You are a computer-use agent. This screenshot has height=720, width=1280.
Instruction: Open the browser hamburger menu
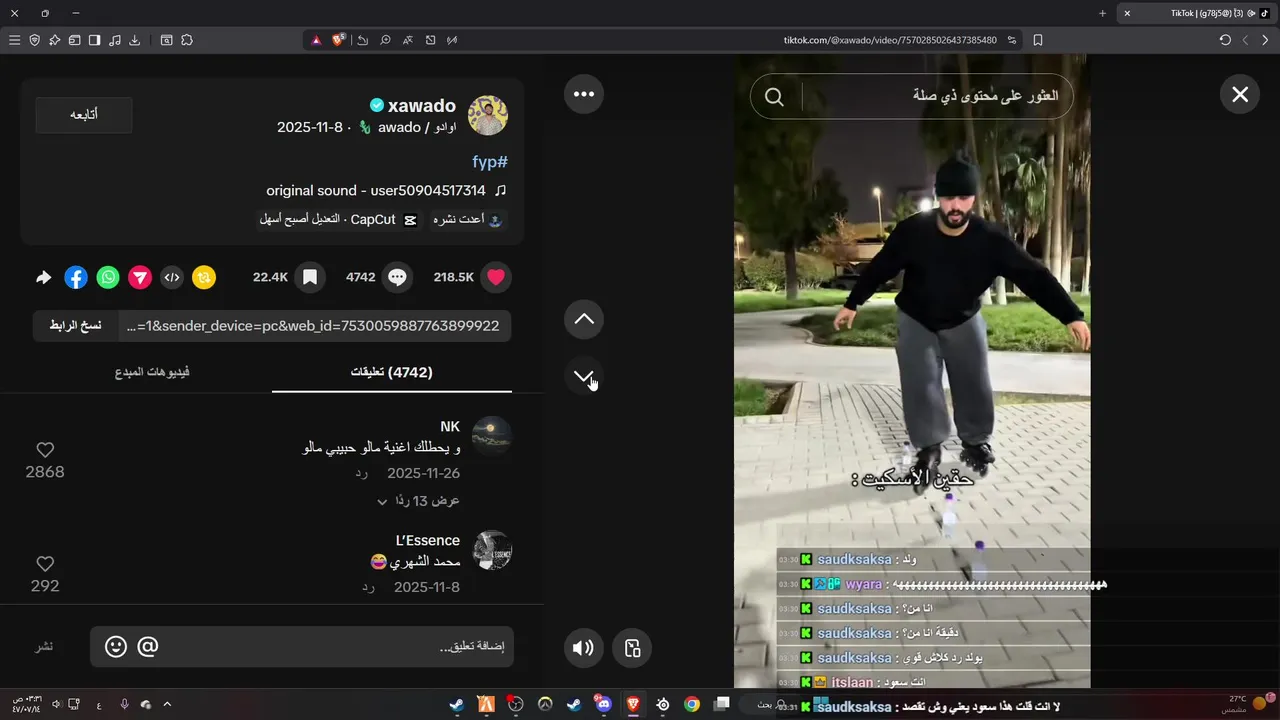14,40
